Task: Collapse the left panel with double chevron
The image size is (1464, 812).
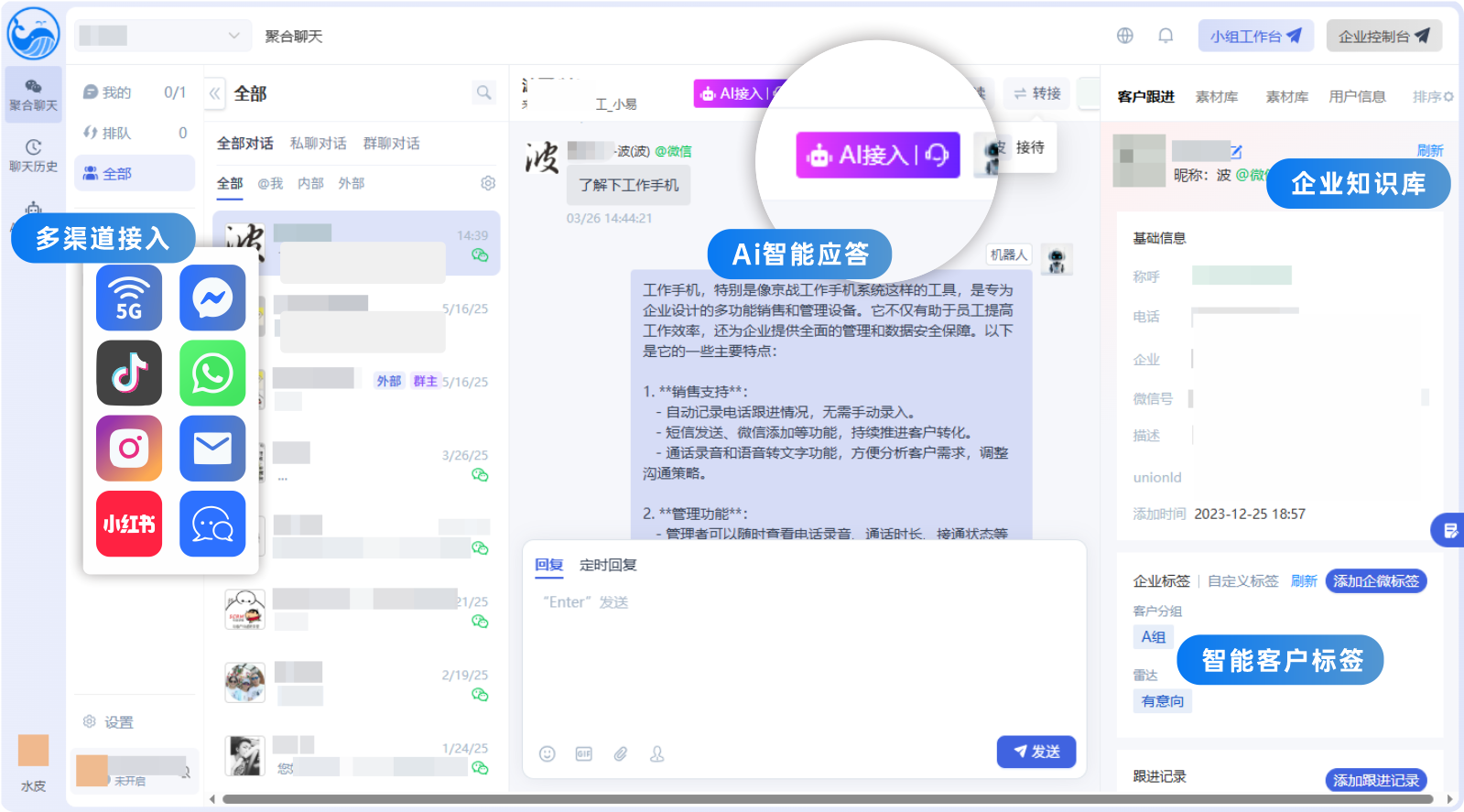Action: click(x=214, y=93)
